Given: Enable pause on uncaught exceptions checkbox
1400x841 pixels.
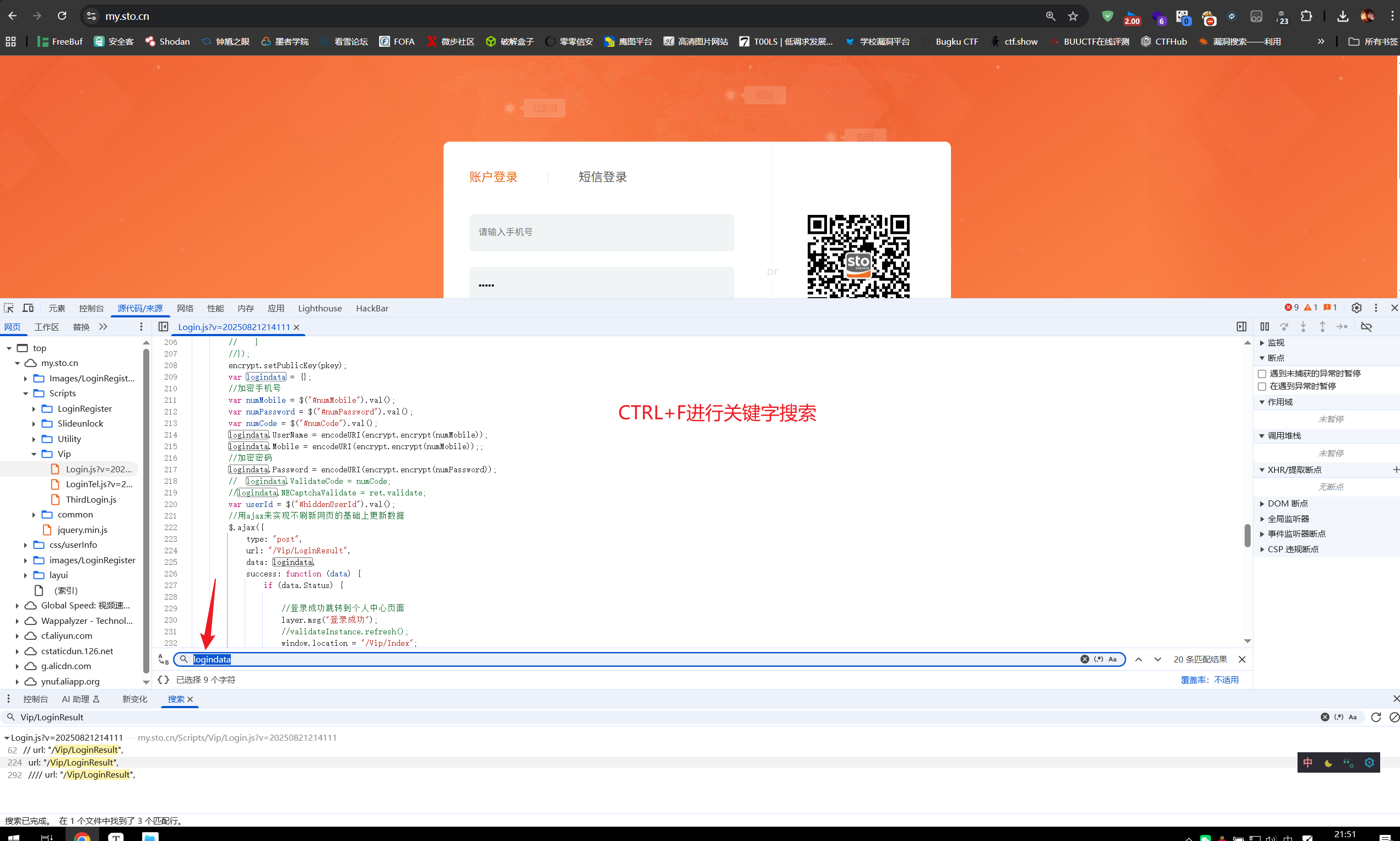Looking at the screenshot, I should [1262, 374].
